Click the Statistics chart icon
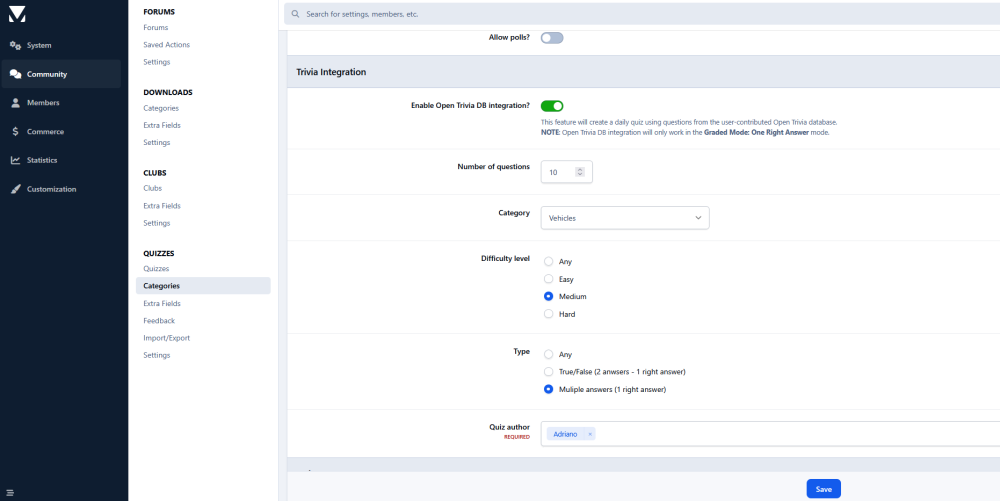This screenshot has width=1000, height=501. coord(16,160)
